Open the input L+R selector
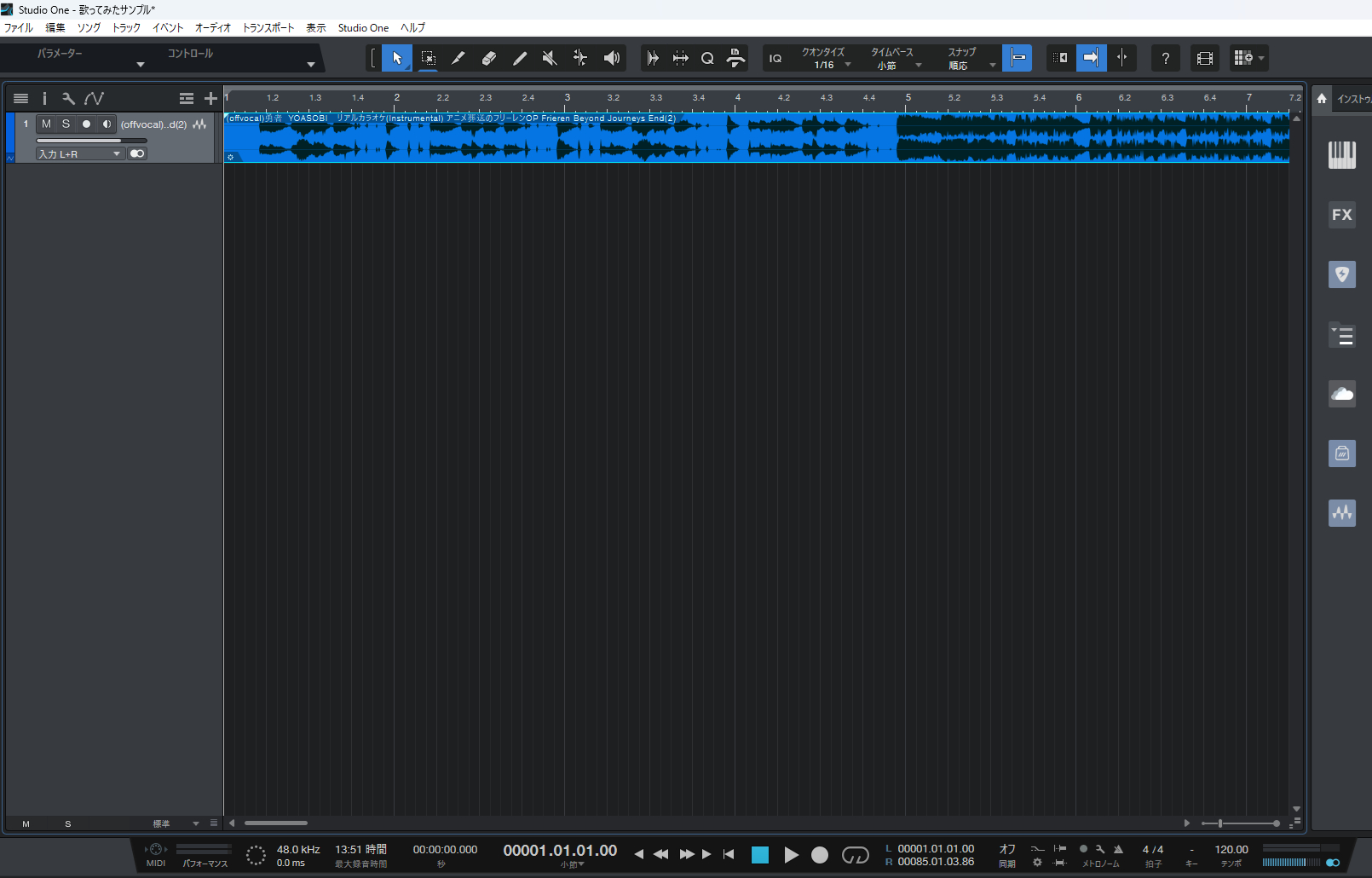 pyautogui.click(x=79, y=154)
